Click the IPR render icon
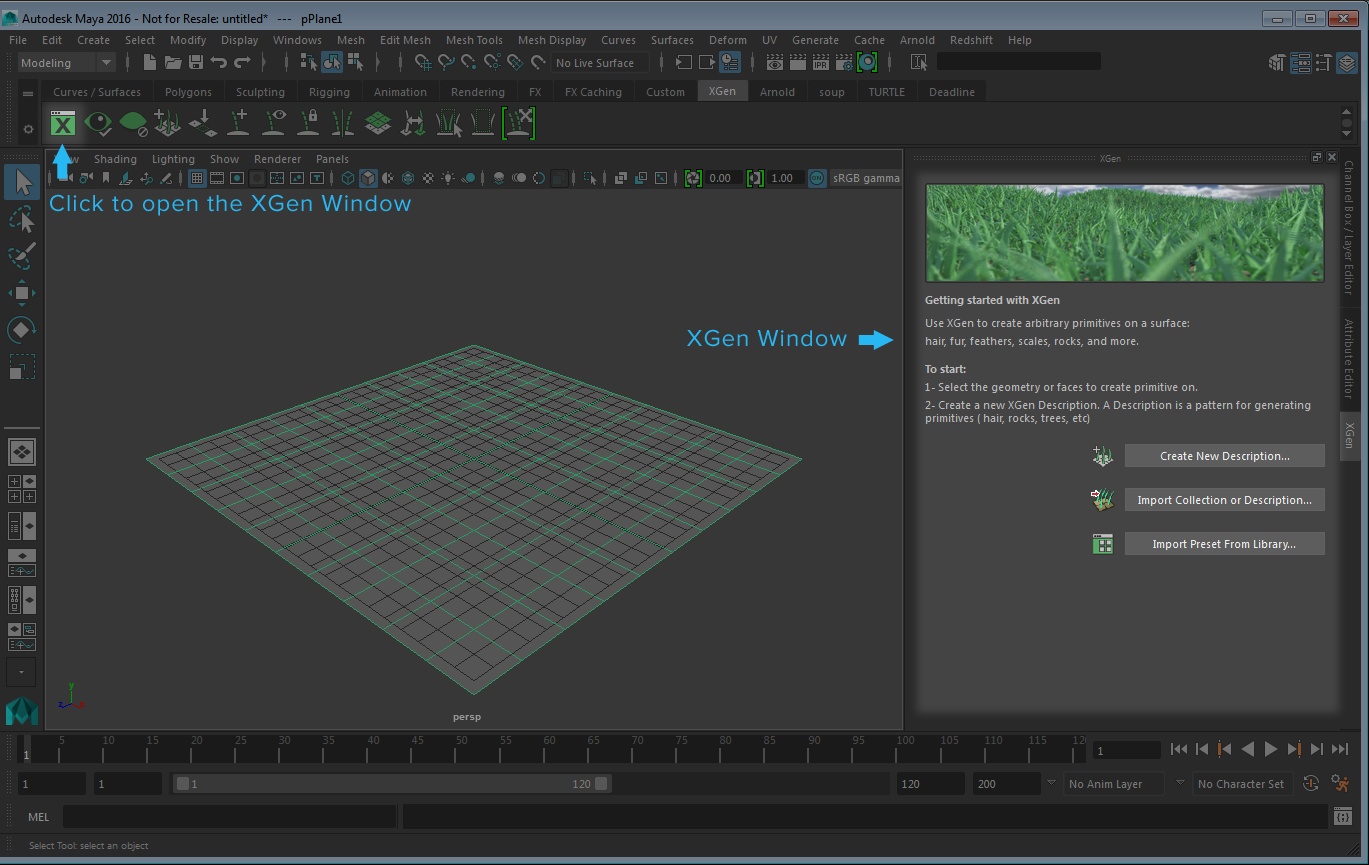The image size is (1369, 865). [x=821, y=62]
